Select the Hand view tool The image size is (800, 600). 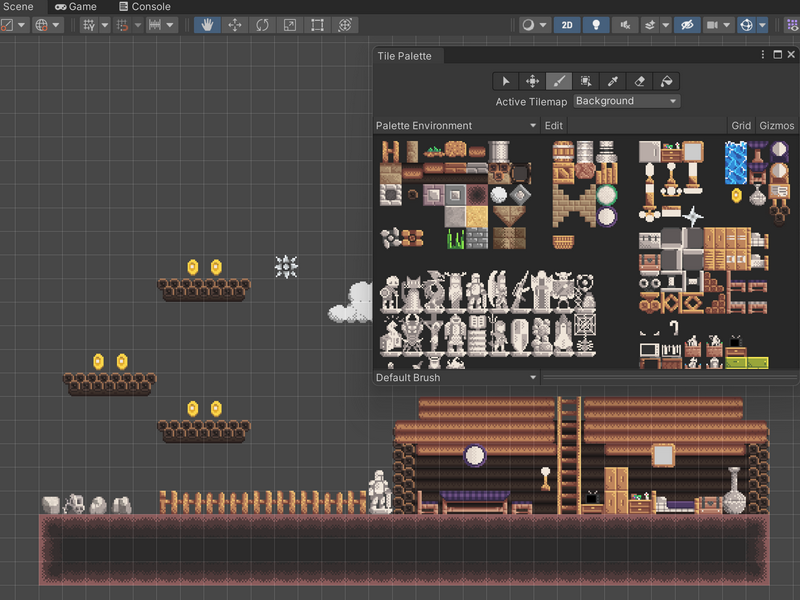(x=207, y=25)
